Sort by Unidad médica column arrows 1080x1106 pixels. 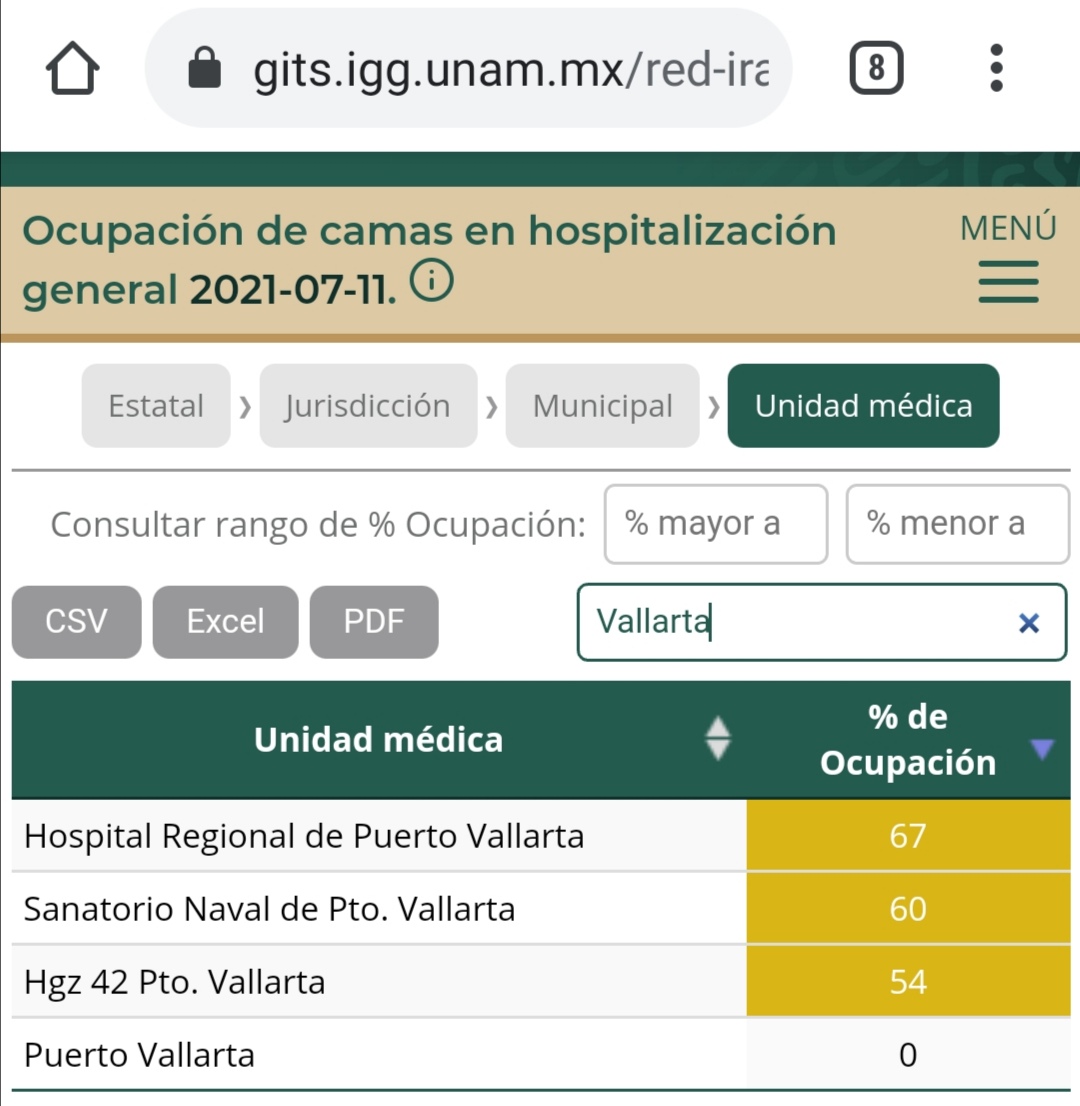tap(718, 740)
